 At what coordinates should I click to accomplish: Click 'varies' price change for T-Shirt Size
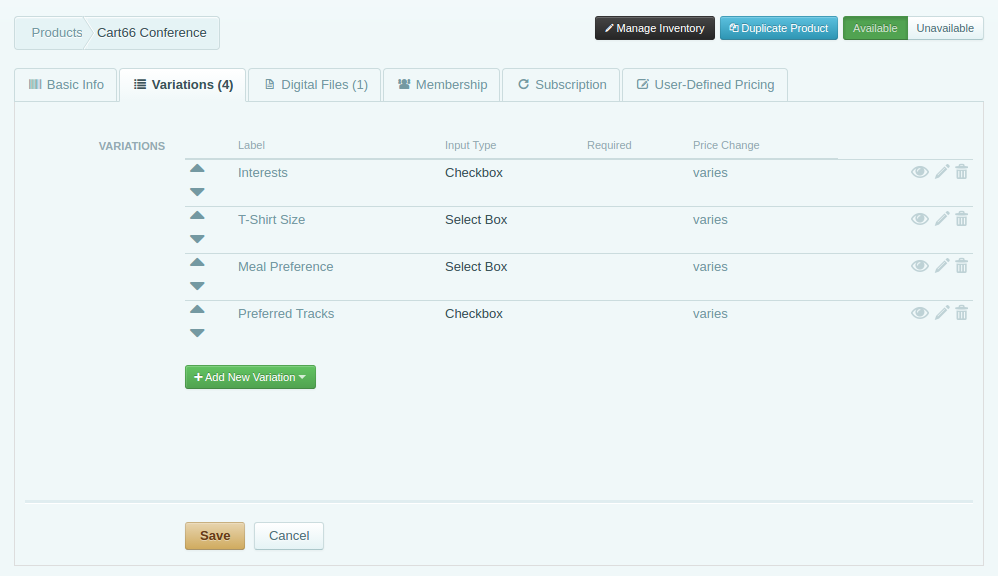tap(710, 220)
